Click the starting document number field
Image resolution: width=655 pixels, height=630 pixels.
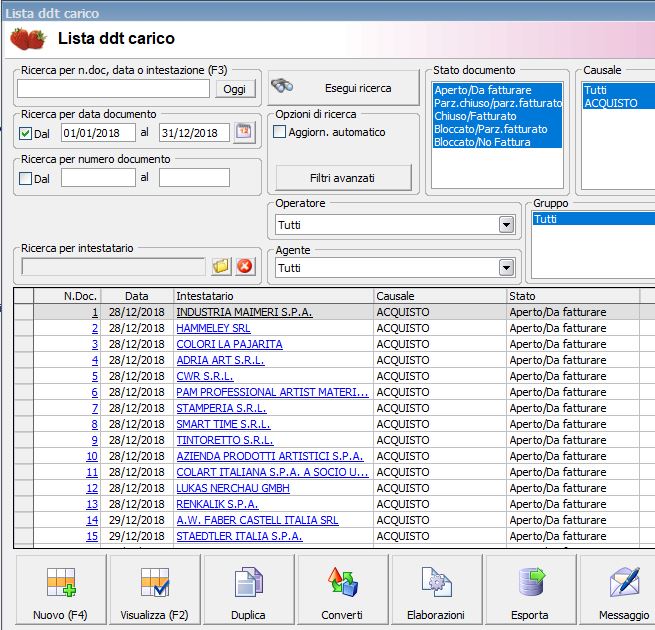(98, 178)
